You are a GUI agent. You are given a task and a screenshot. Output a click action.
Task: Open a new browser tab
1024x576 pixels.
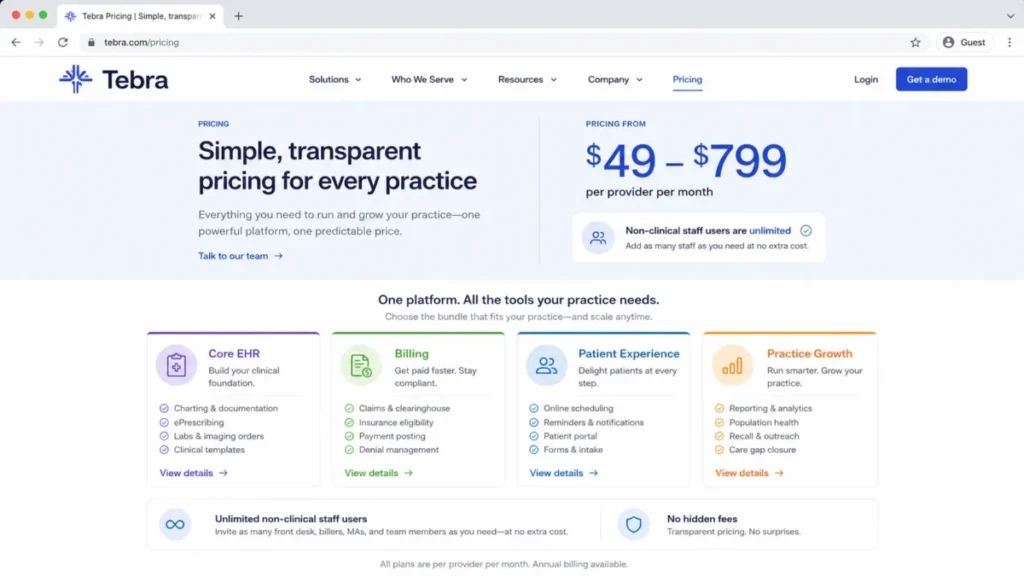(x=238, y=16)
